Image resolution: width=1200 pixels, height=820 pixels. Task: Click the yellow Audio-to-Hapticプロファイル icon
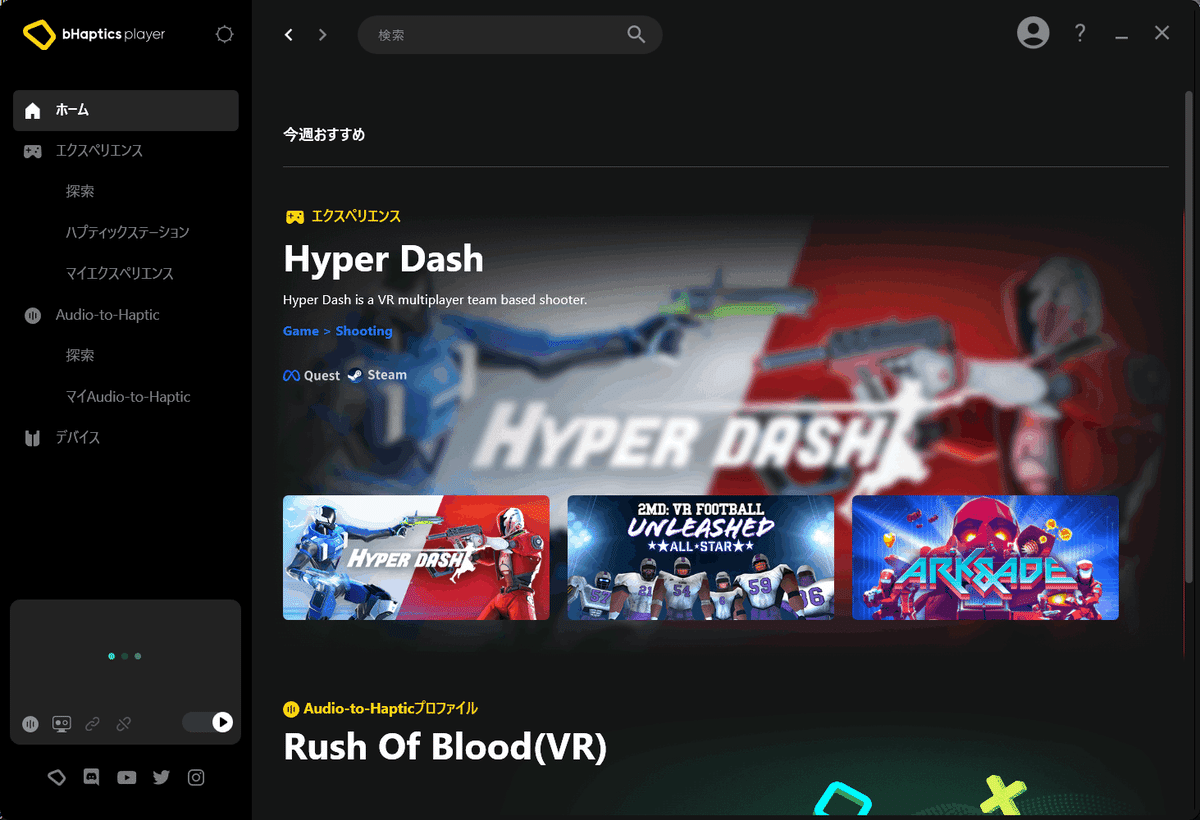tap(291, 709)
